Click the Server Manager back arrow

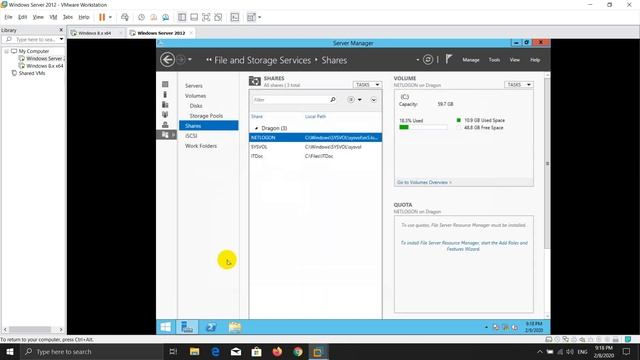pyautogui.click(x=167, y=60)
